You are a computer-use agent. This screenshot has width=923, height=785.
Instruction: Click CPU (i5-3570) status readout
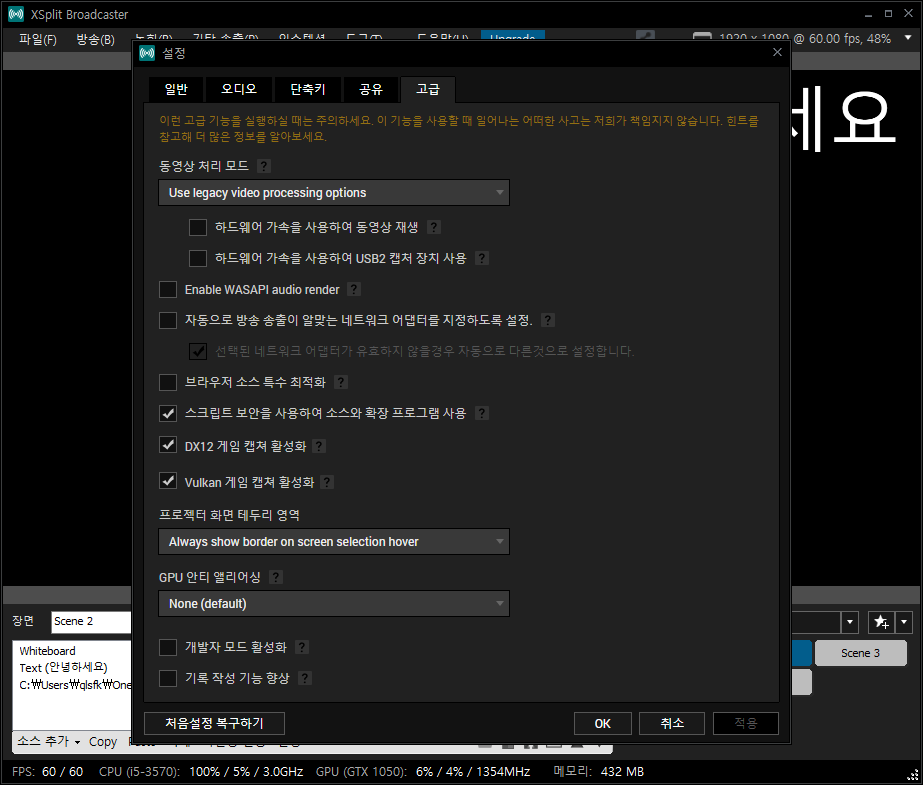201,771
